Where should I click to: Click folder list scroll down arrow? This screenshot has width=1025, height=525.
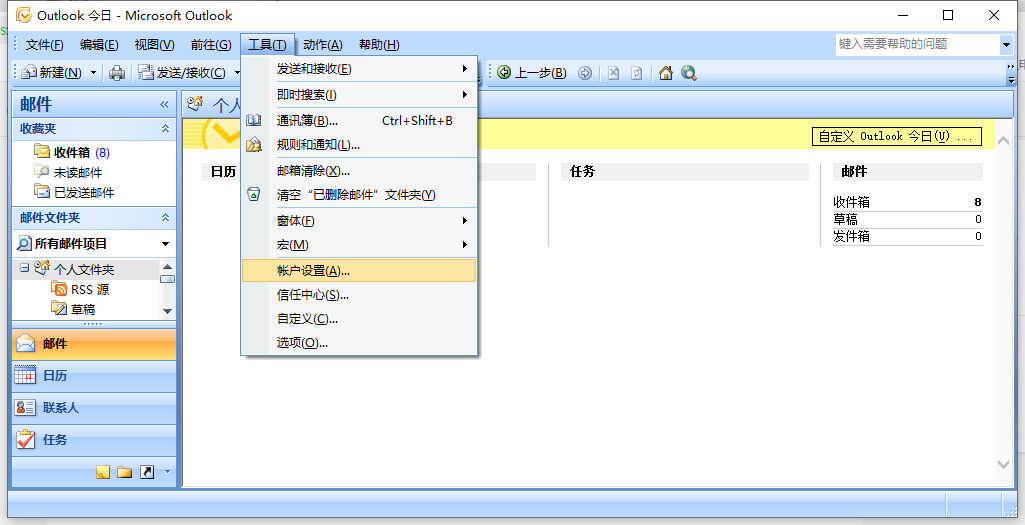[x=167, y=311]
